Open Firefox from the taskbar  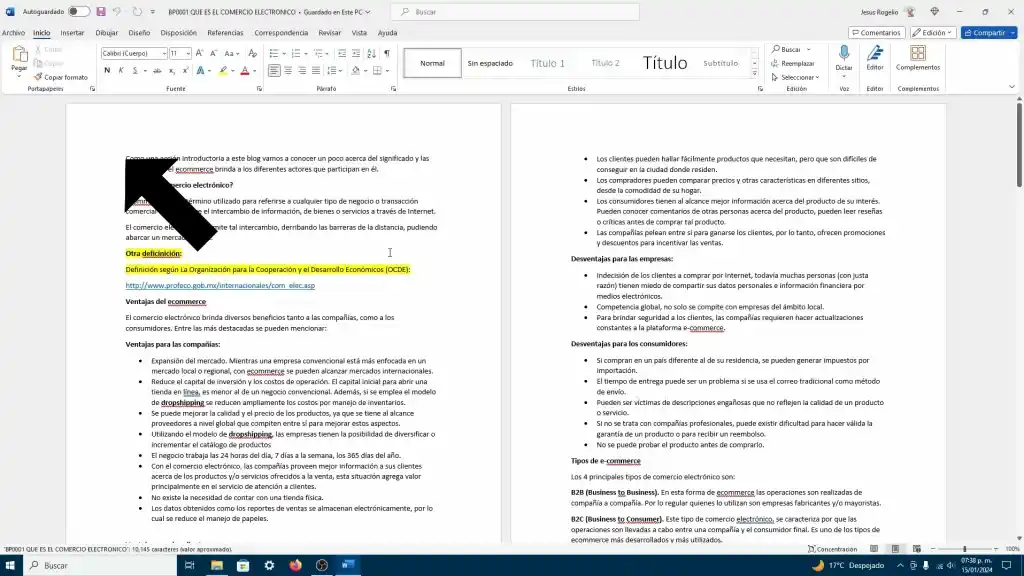pyautogui.click(x=295, y=566)
